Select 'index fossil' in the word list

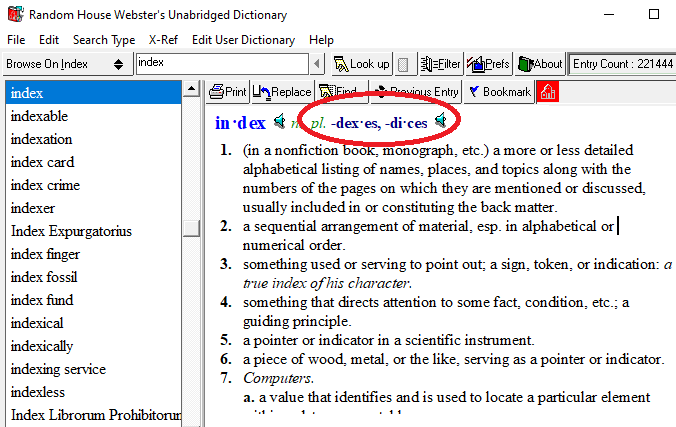(44, 277)
